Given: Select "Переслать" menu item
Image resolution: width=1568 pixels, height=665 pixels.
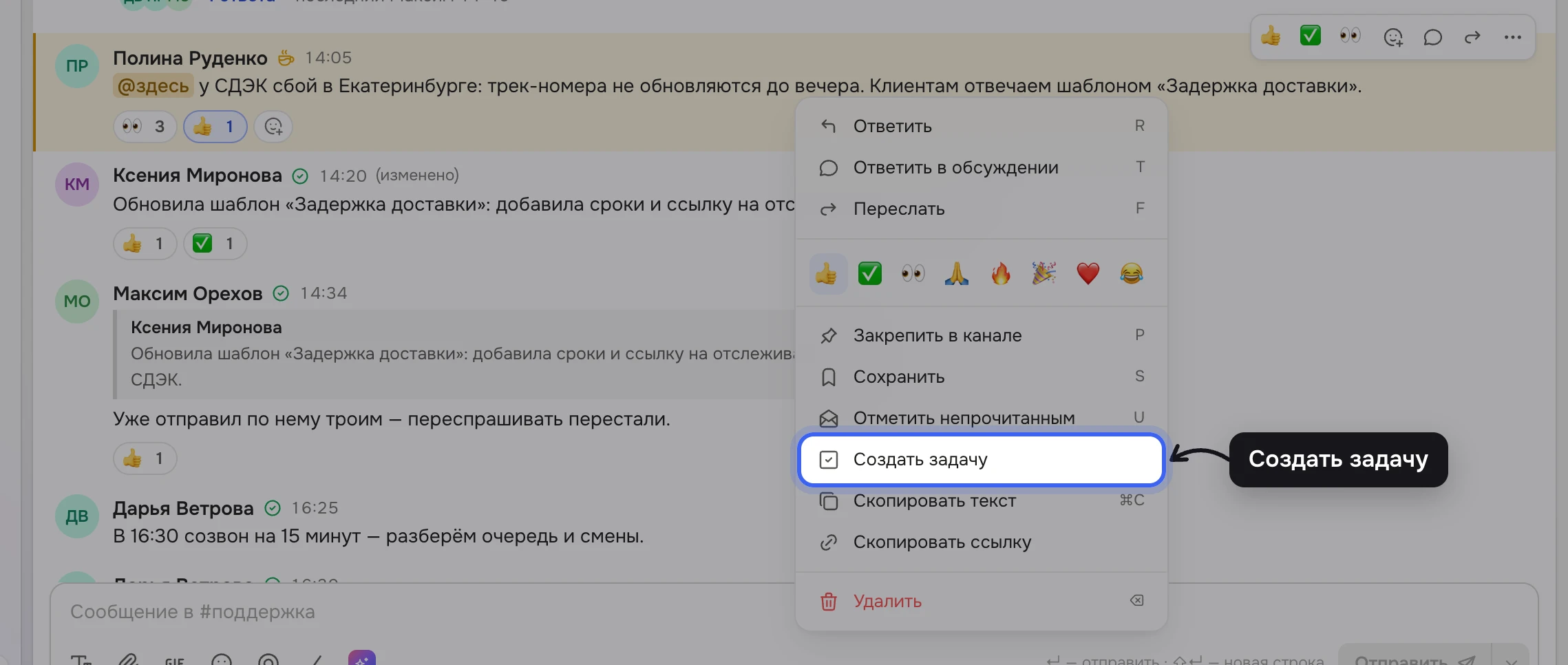Looking at the screenshot, I should coord(981,209).
